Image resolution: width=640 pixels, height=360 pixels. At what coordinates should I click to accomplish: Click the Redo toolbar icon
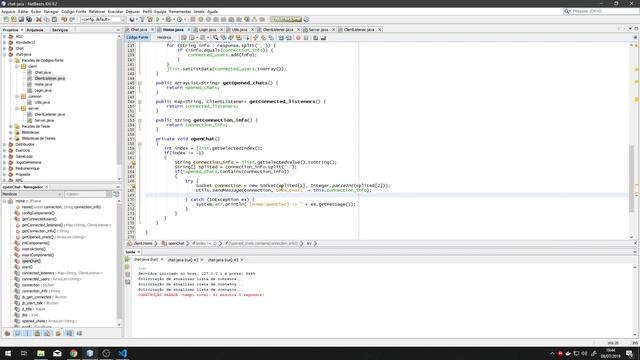tap(72, 20)
